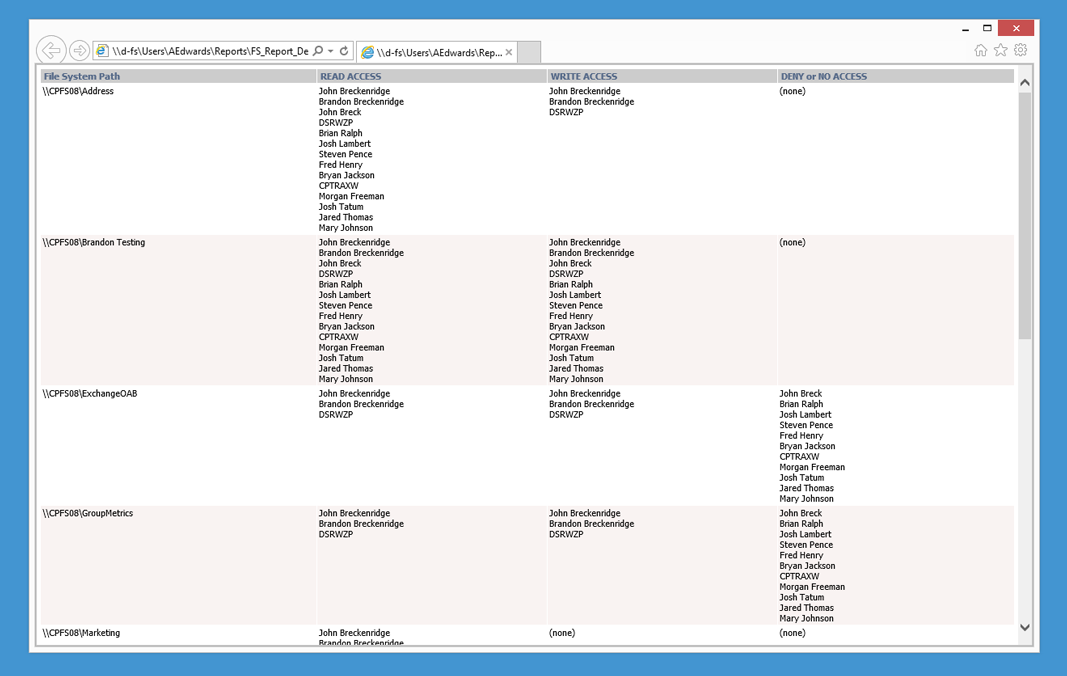Select the \\CPFS08\ExchangeOAB path cell

[x=90, y=394]
